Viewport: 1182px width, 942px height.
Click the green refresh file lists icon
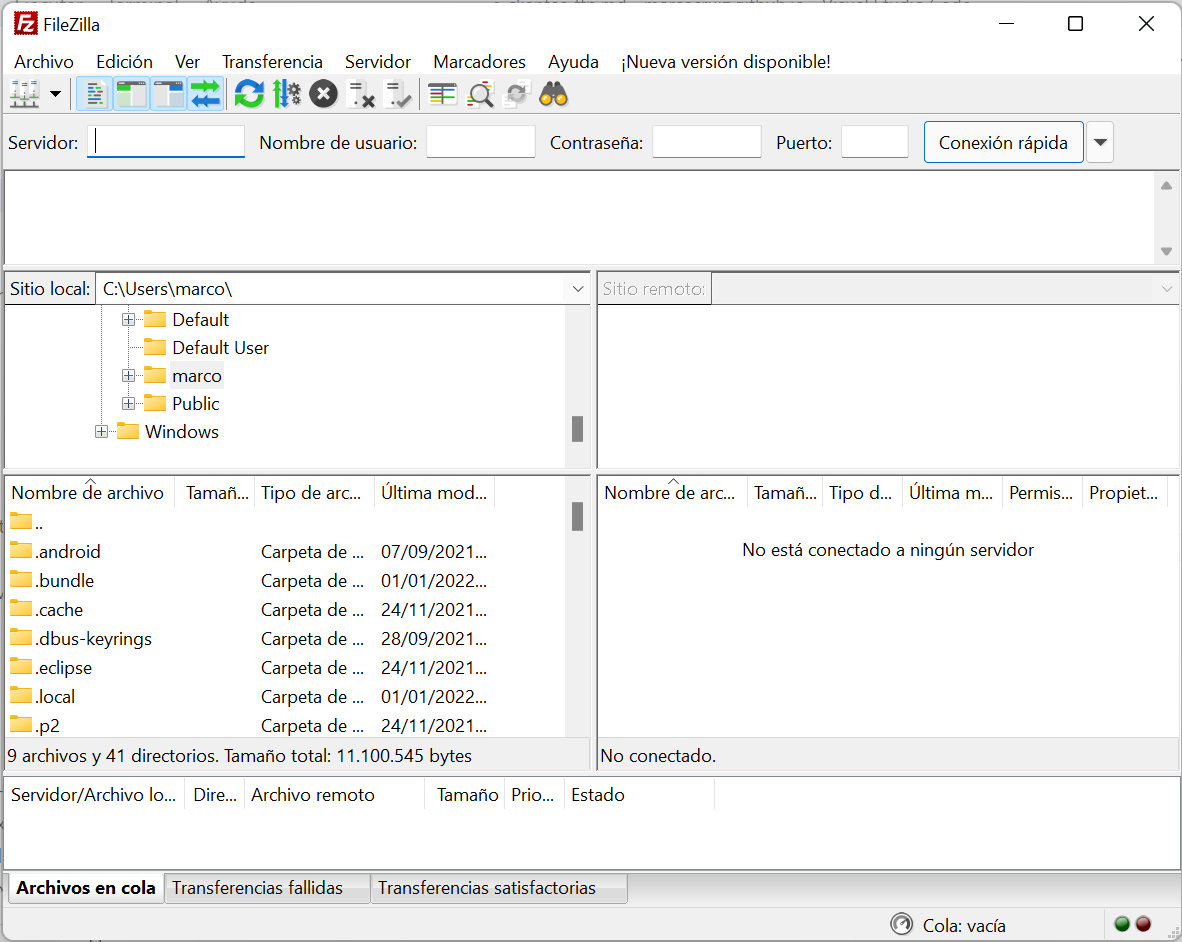click(249, 94)
